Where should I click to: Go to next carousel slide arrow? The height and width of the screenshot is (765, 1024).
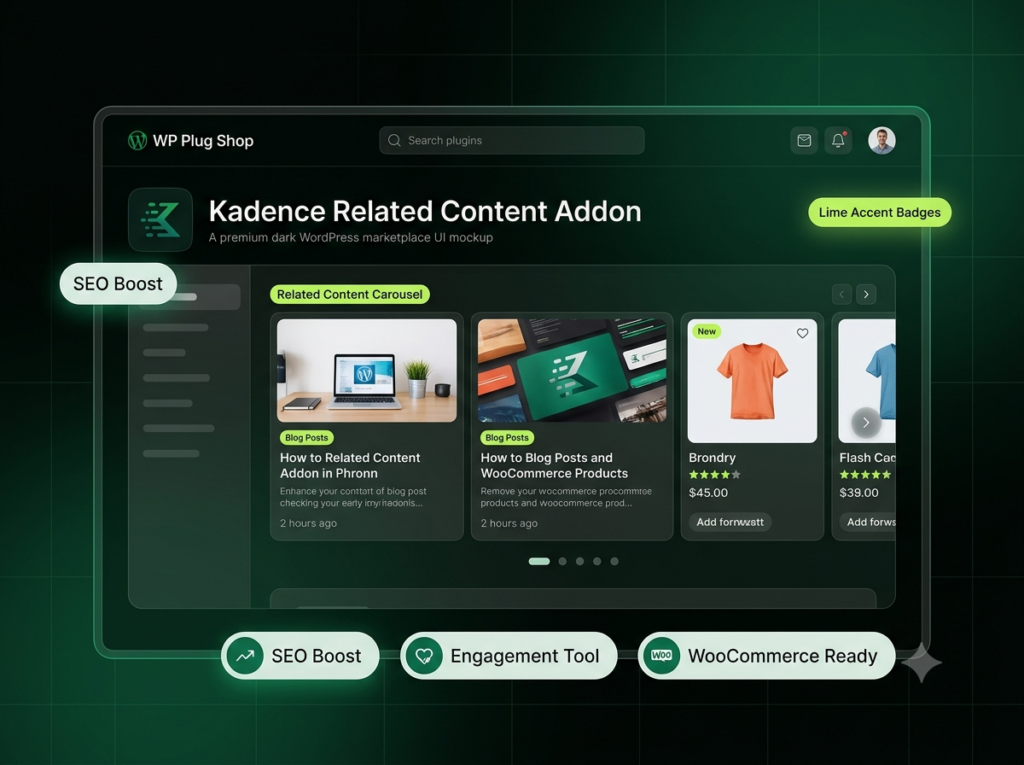tap(867, 294)
